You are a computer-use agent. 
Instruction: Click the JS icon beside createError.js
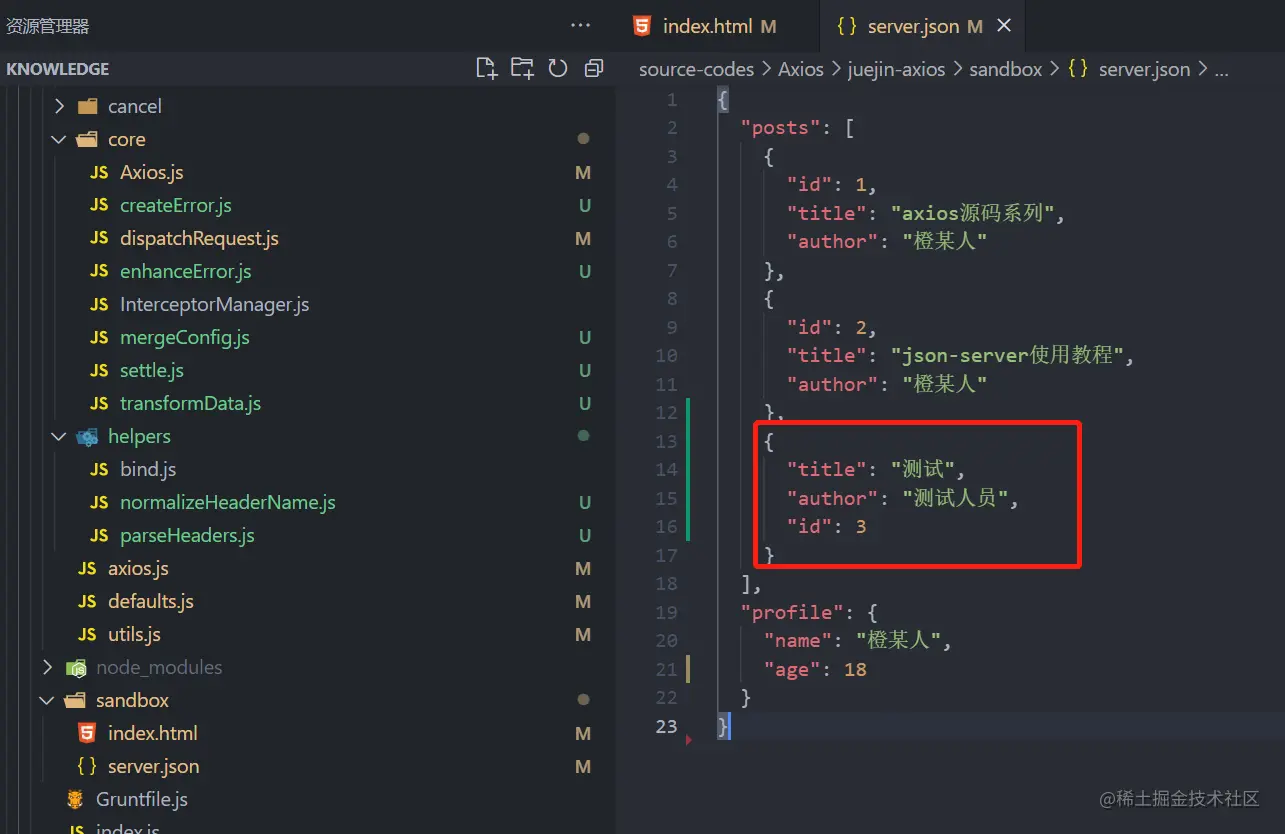tap(99, 205)
